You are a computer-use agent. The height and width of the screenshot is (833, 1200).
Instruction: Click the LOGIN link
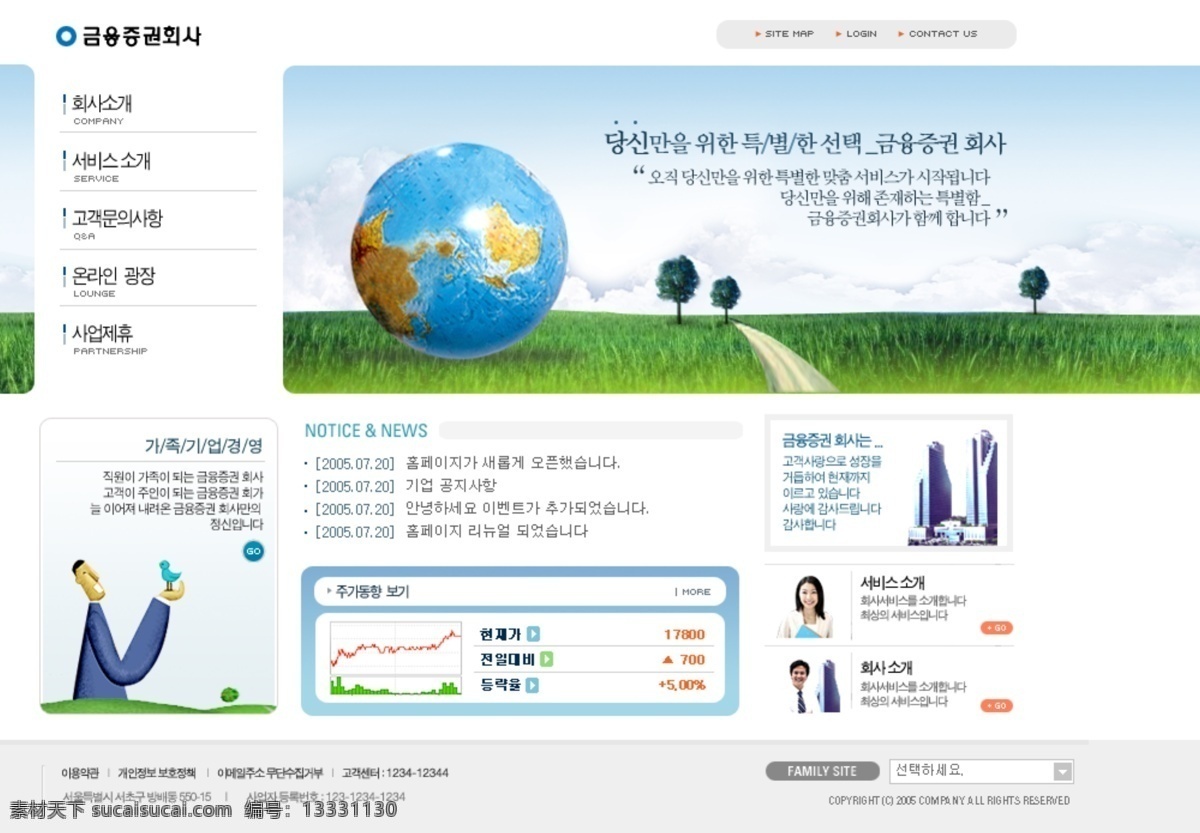click(856, 34)
